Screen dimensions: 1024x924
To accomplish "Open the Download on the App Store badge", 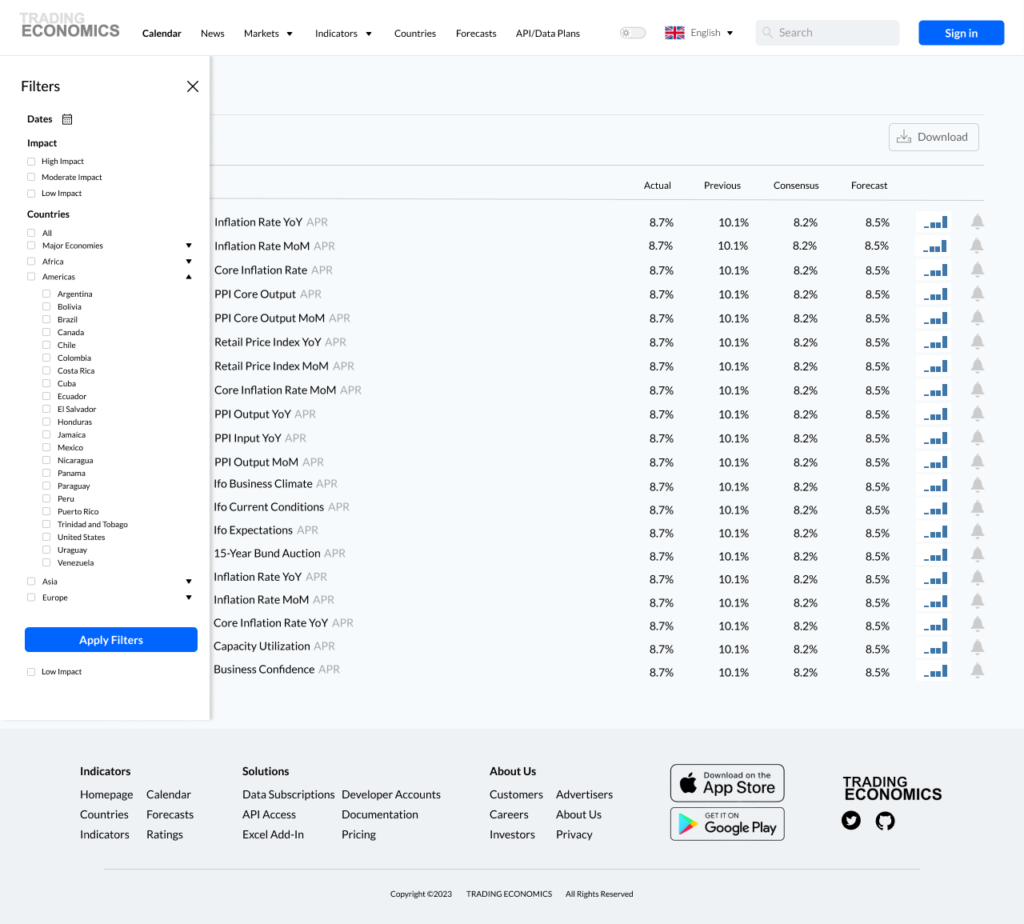I will [727, 783].
